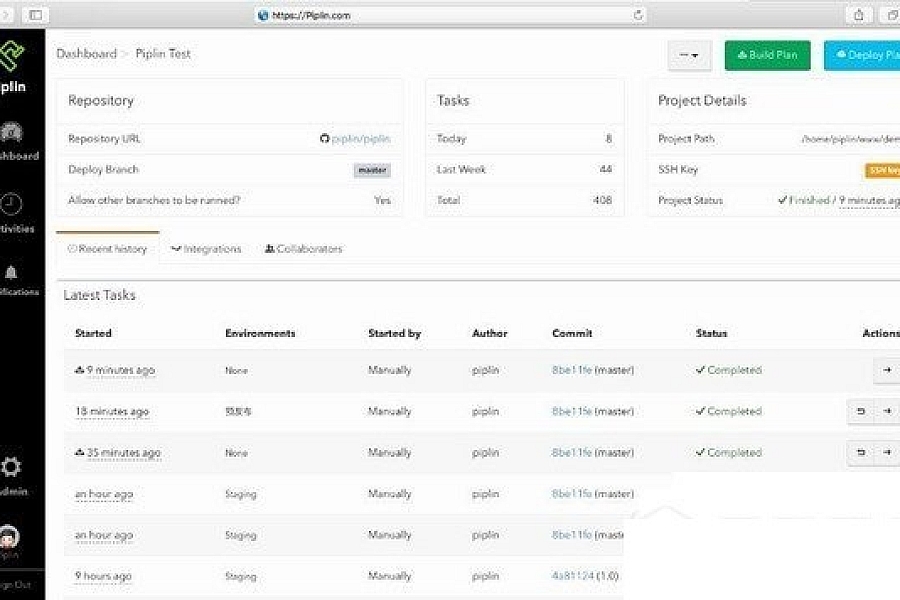Screen dimensions: 900x600
Task: Click the master branch badge
Action: [x=372, y=170]
